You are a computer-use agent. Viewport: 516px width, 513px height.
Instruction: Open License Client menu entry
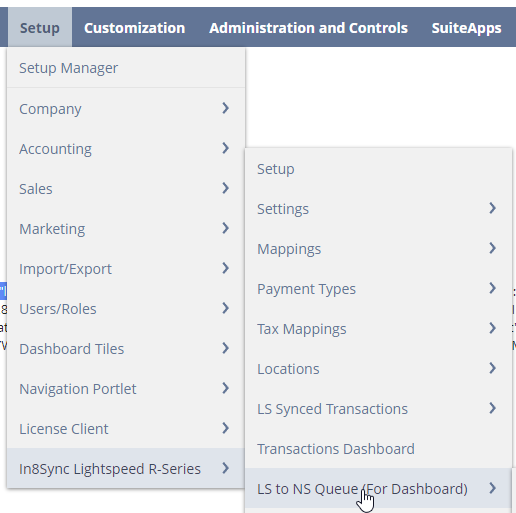[x=126, y=429]
